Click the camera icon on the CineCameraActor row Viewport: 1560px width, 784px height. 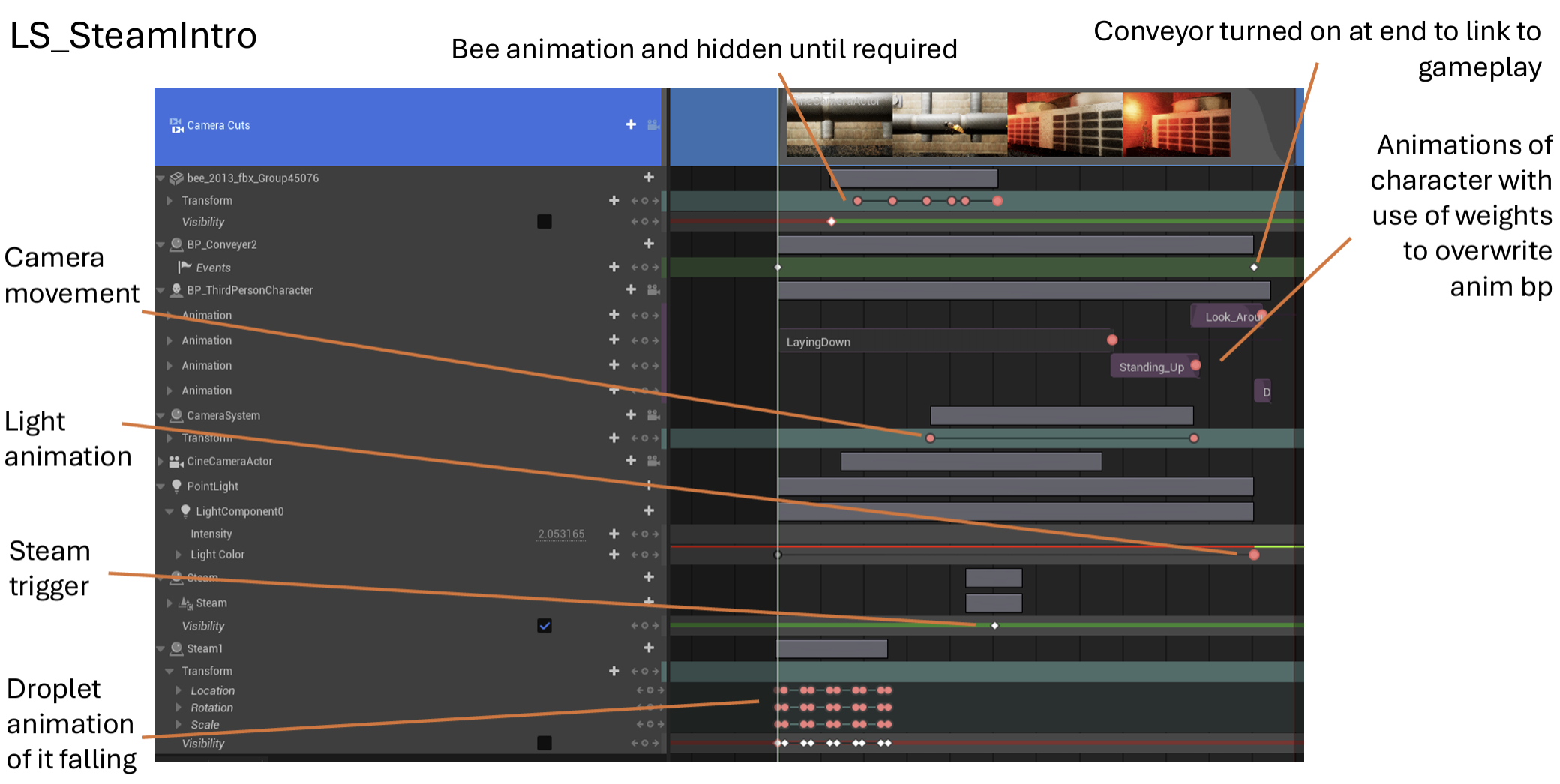(x=653, y=461)
